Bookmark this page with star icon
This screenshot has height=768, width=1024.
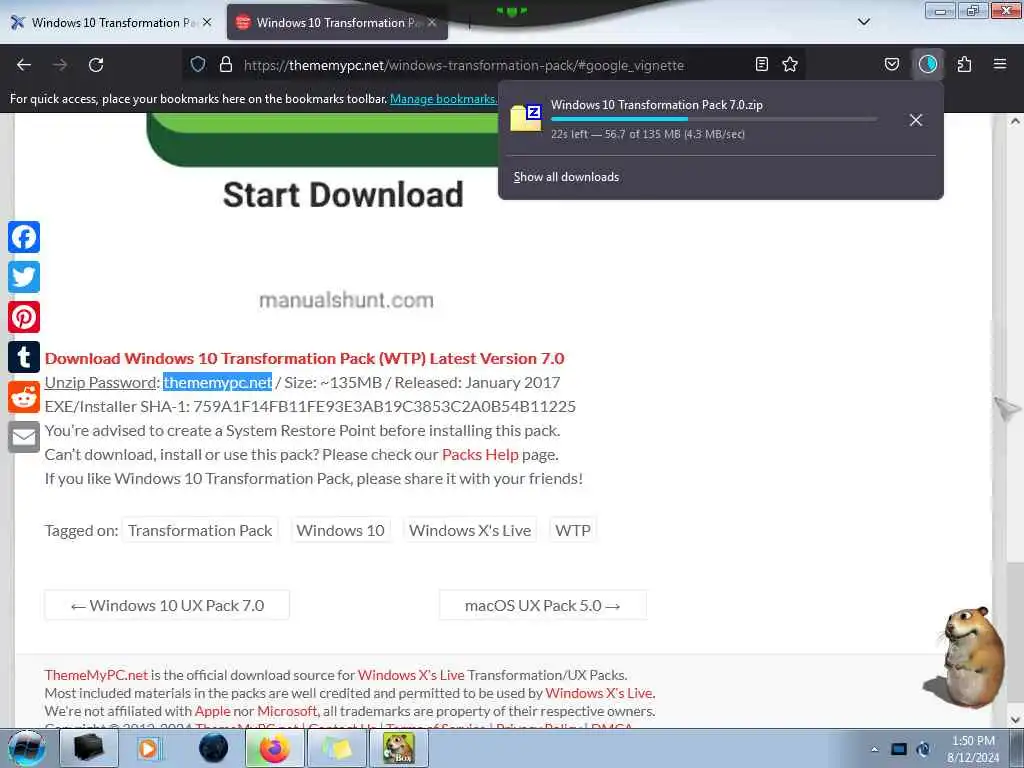(x=790, y=64)
